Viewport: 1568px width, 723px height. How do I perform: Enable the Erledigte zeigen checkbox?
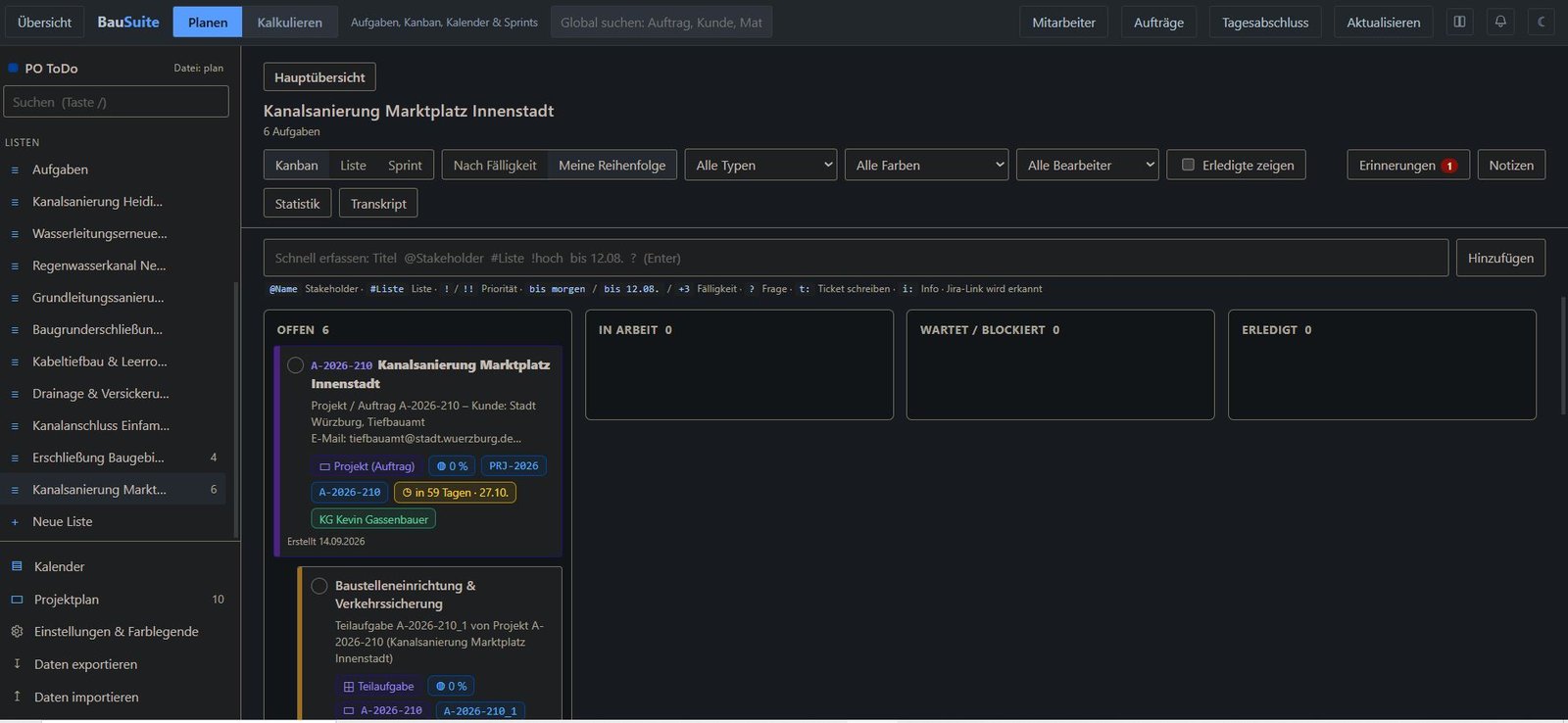(1188, 165)
